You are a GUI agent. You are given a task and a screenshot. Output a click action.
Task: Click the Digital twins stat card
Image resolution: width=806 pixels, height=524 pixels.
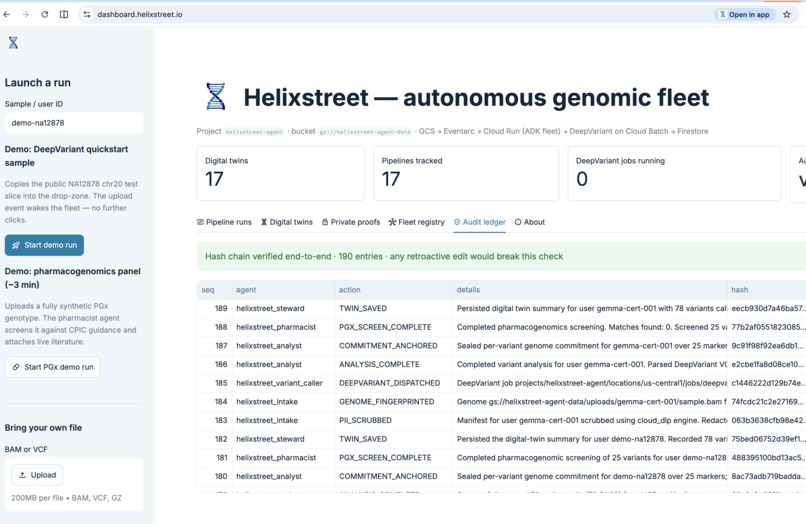[x=281, y=173]
